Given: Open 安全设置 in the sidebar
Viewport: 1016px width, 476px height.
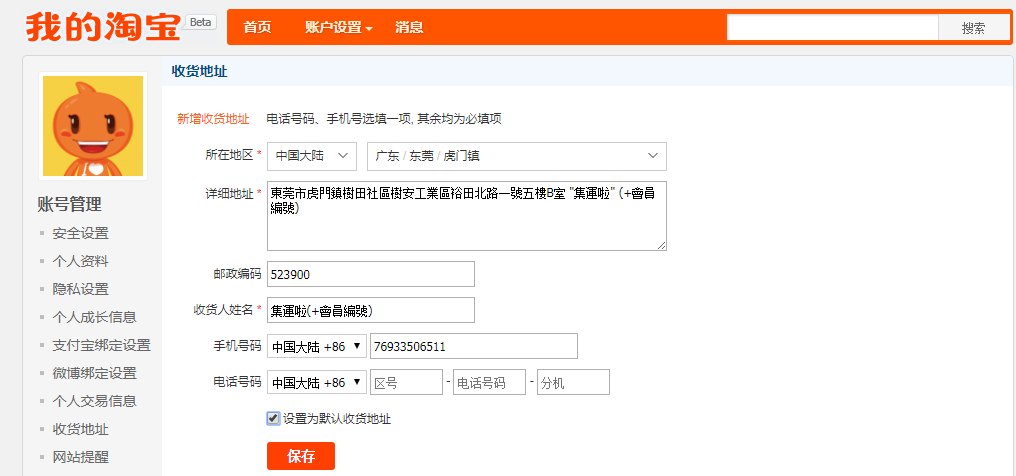Looking at the screenshot, I should click(80, 233).
